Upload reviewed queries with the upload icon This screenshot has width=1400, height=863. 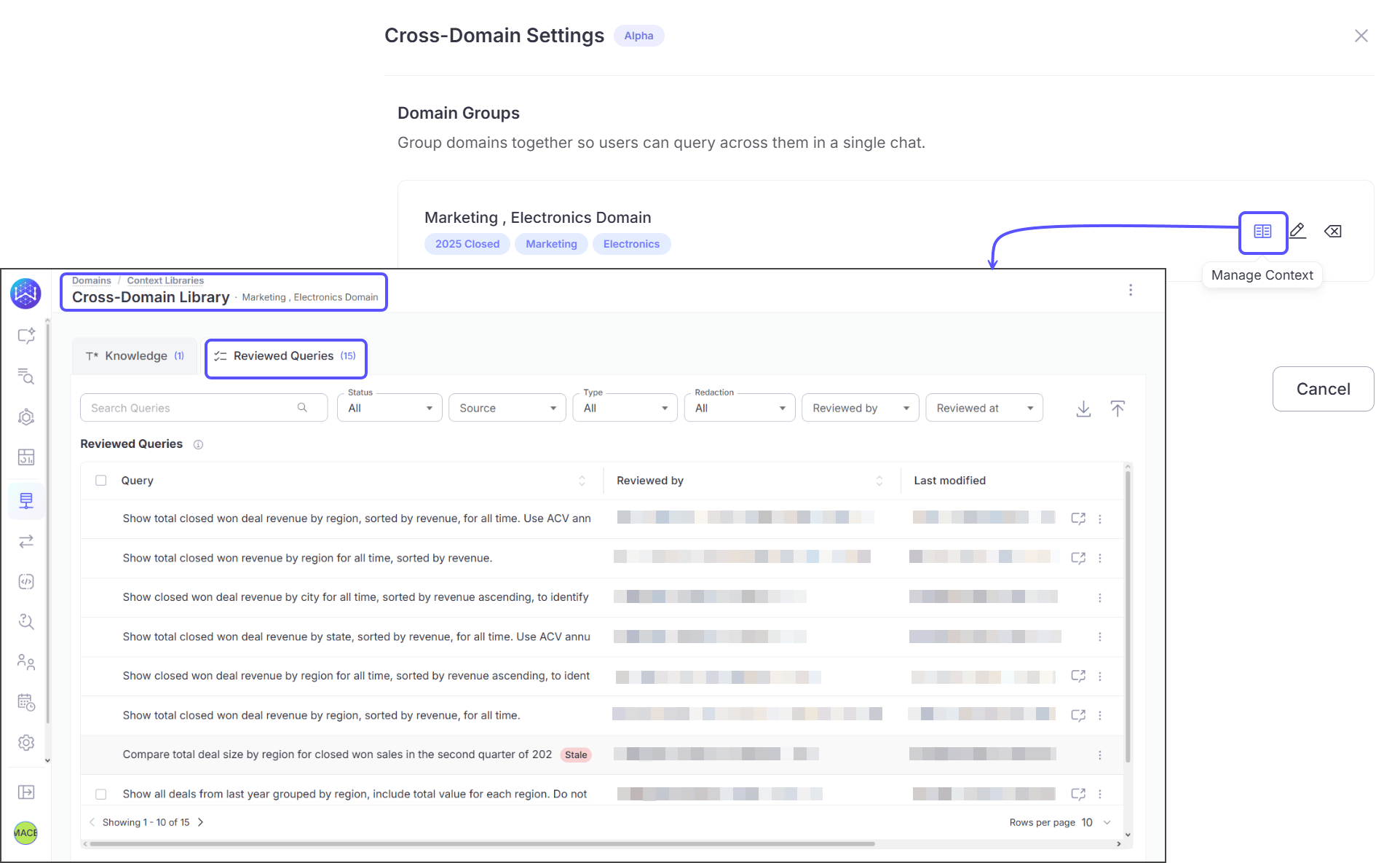[1118, 409]
